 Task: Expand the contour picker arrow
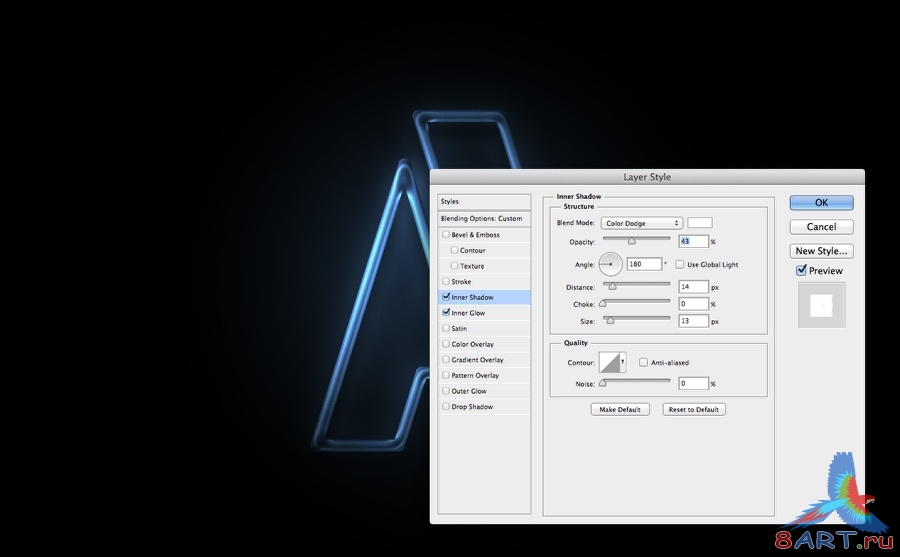click(623, 362)
